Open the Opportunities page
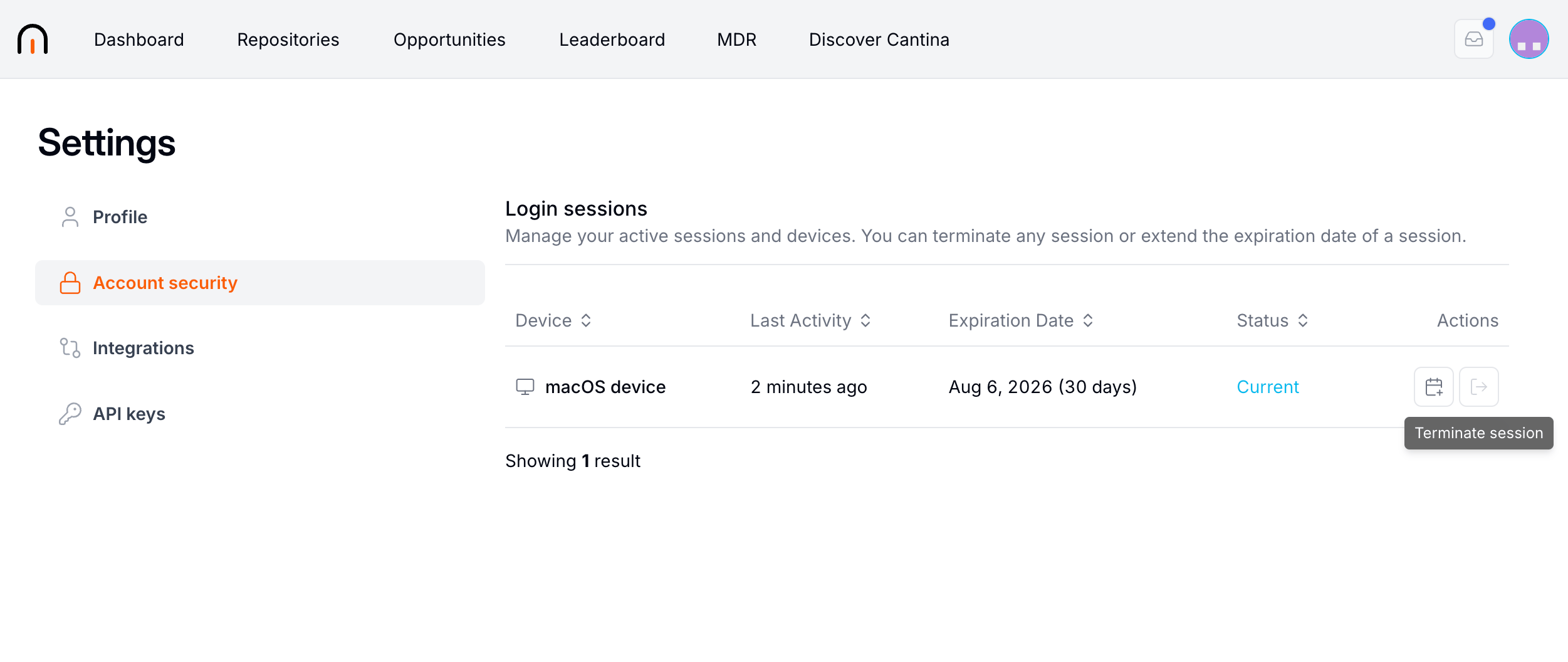This screenshot has height=662, width=1568. (449, 39)
